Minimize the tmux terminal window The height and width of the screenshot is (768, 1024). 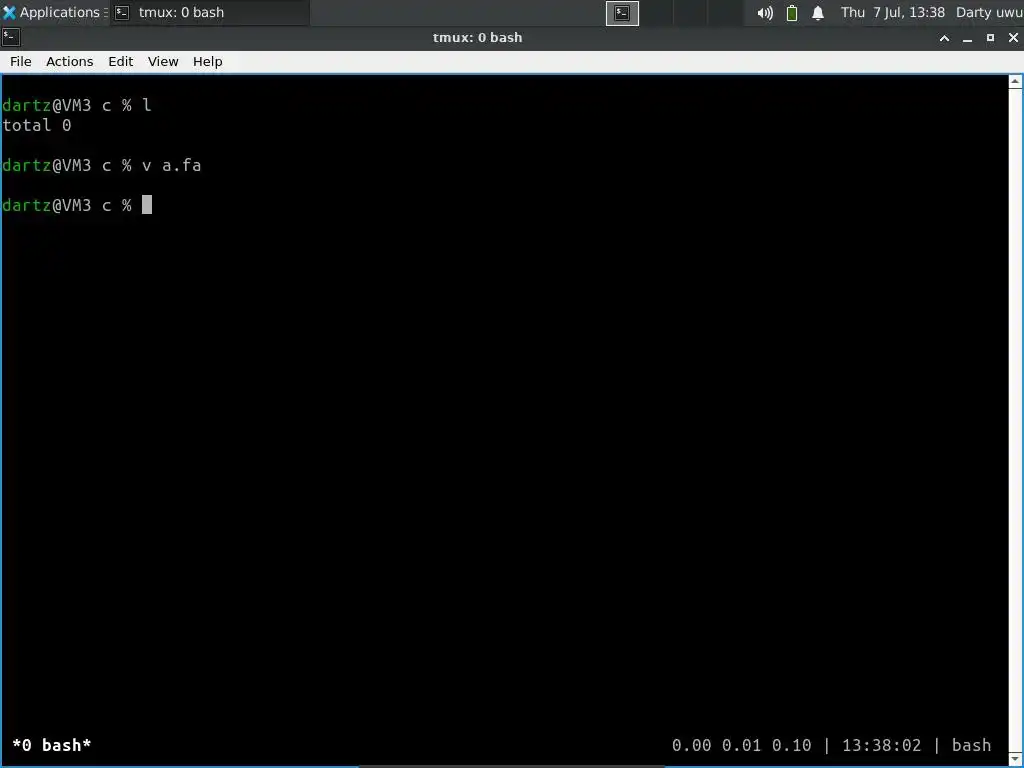pyautogui.click(x=967, y=38)
